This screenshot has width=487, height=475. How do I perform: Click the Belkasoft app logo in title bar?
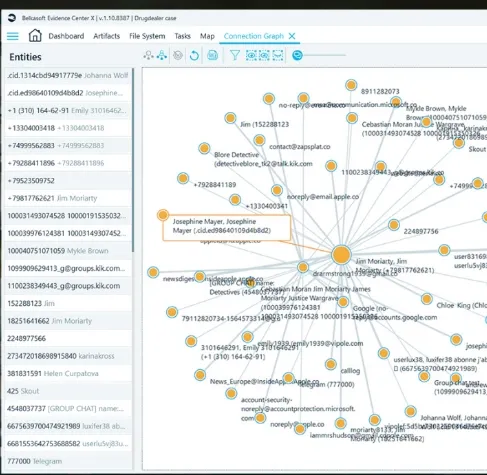tap(12, 18)
